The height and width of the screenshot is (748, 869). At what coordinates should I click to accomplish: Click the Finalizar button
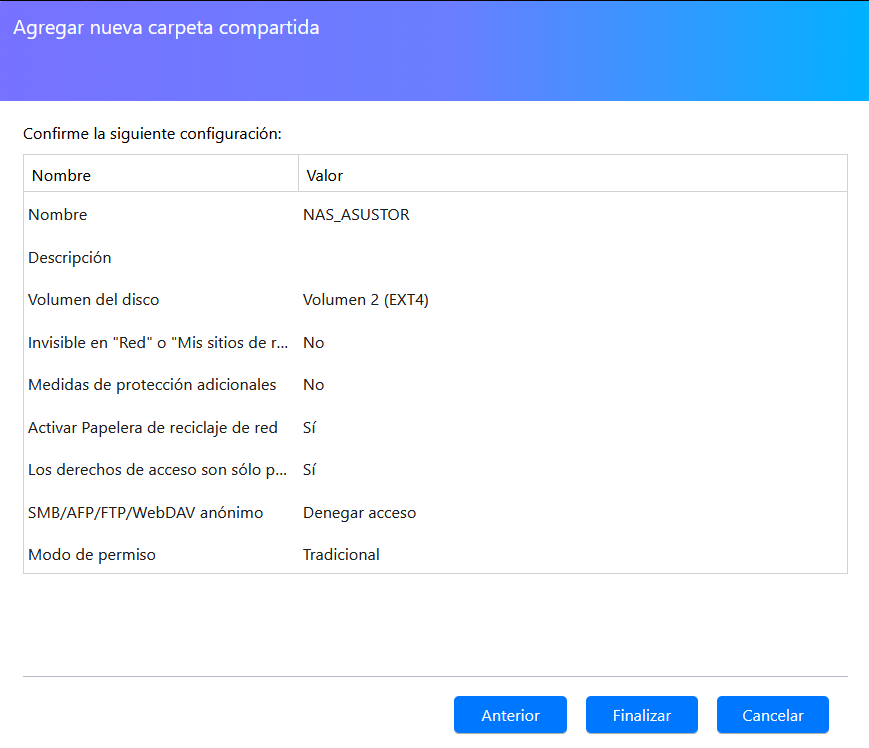click(641, 715)
